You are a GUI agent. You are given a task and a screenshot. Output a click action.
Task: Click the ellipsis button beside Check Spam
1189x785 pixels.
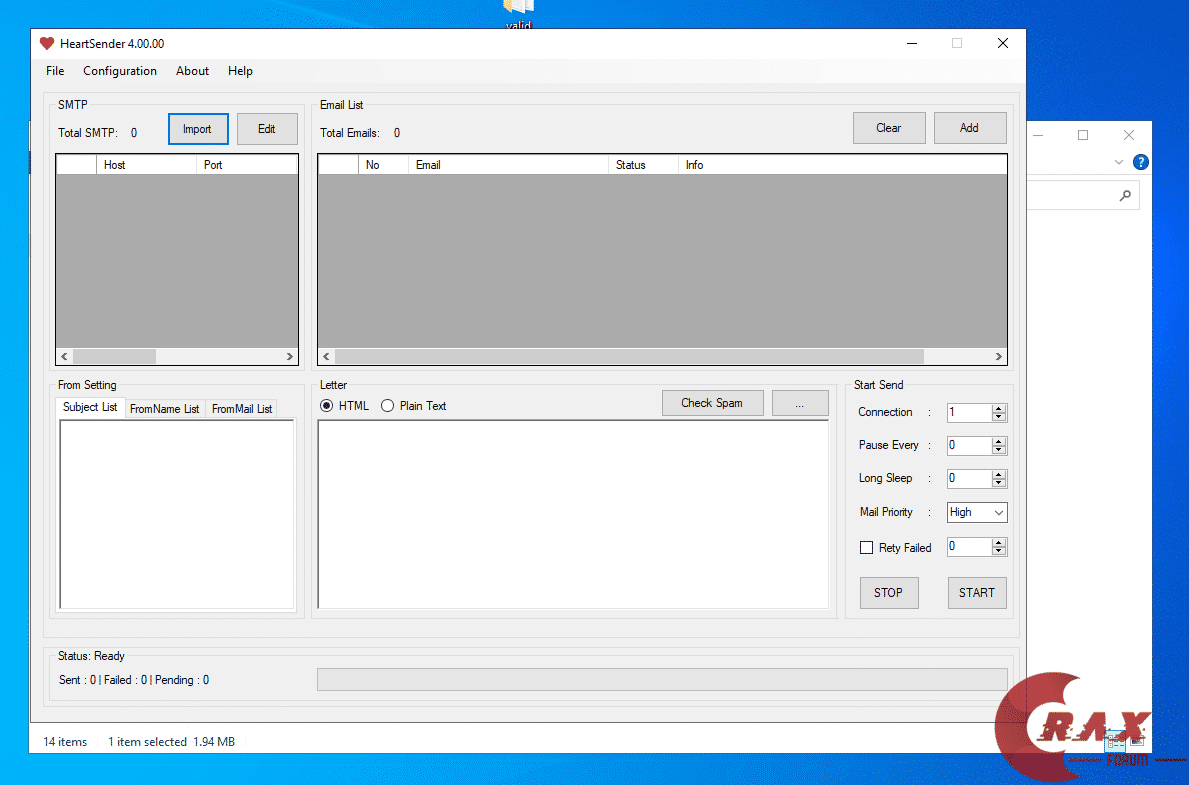[x=800, y=403]
